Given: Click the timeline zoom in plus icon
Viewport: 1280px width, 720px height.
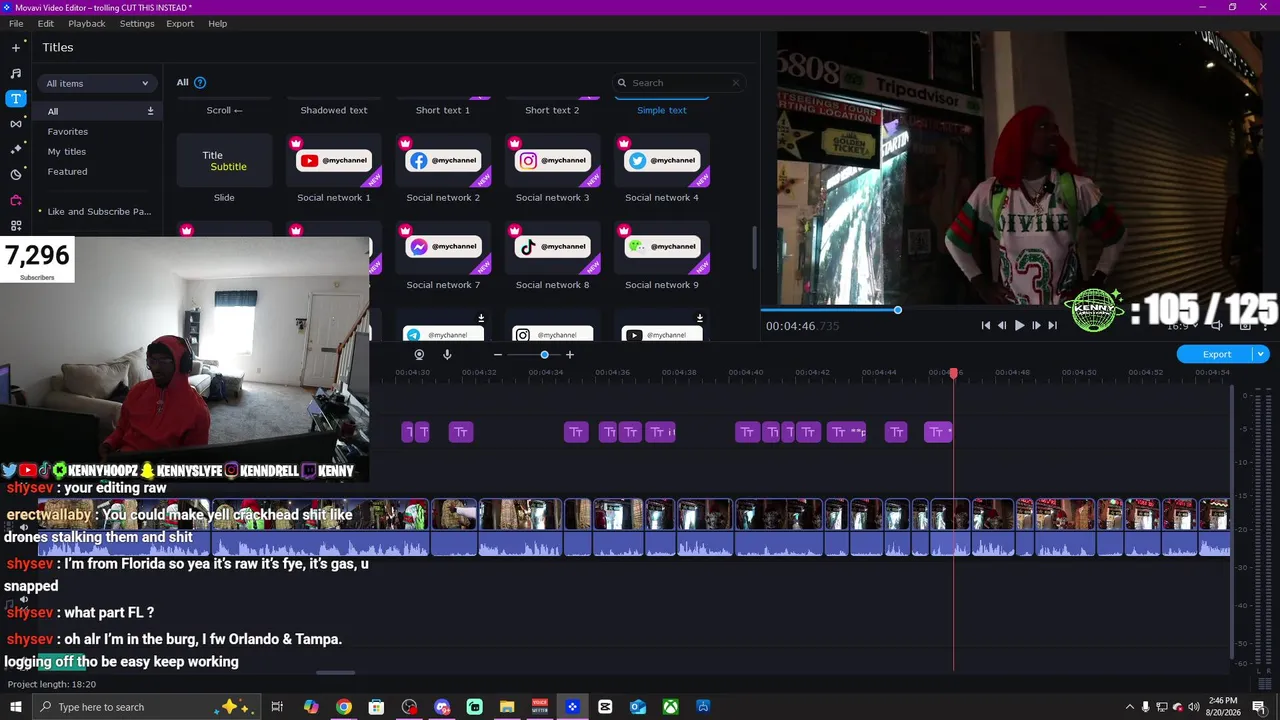Looking at the screenshot, I should coord(570,354).
